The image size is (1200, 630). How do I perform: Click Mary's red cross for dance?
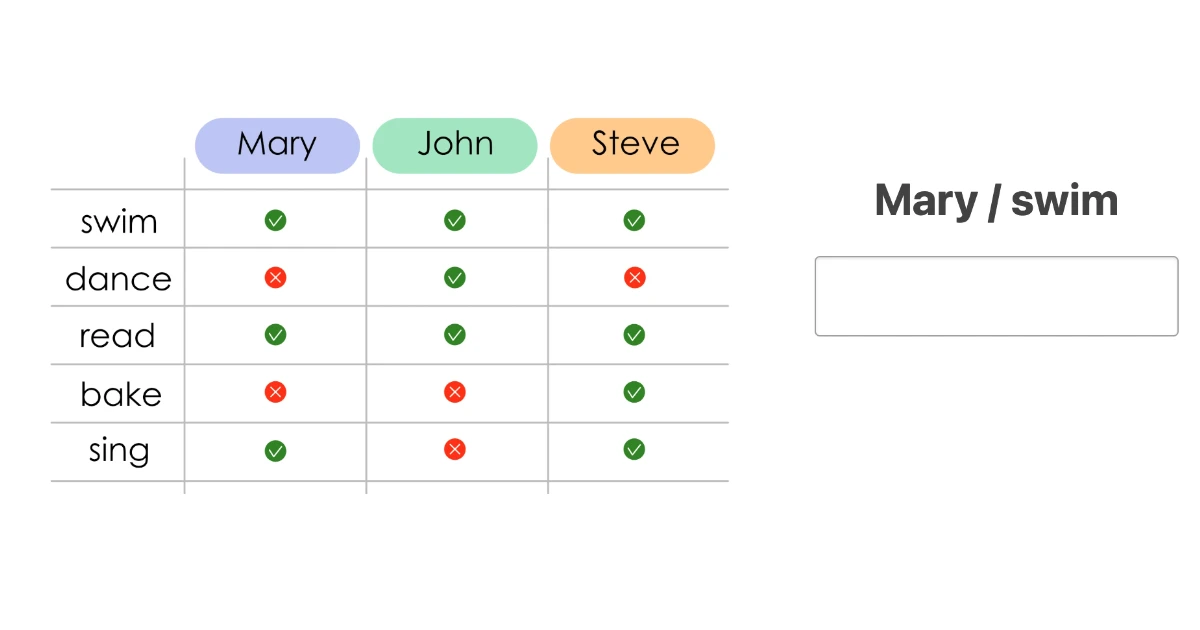[x=275, y=277]
